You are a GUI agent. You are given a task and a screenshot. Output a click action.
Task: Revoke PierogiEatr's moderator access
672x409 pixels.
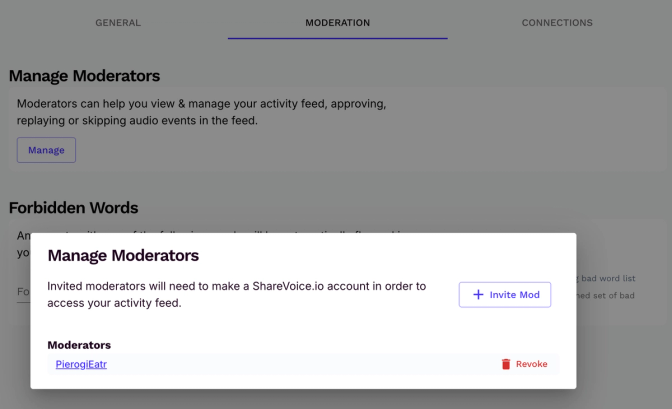(531, 364)
